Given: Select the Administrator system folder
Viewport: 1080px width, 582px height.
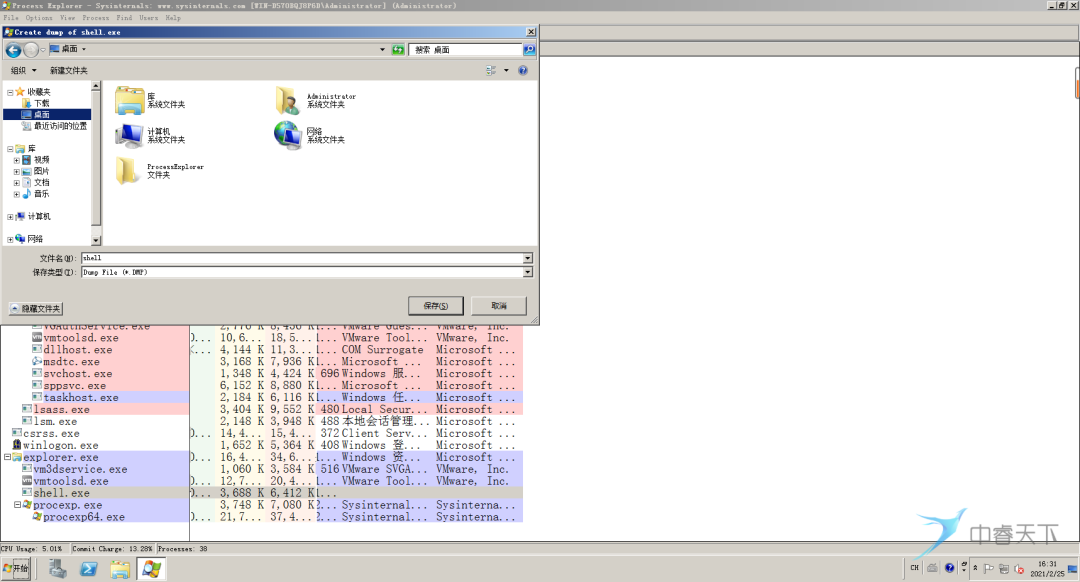Looking at the screenshot, I should (316, 101).
